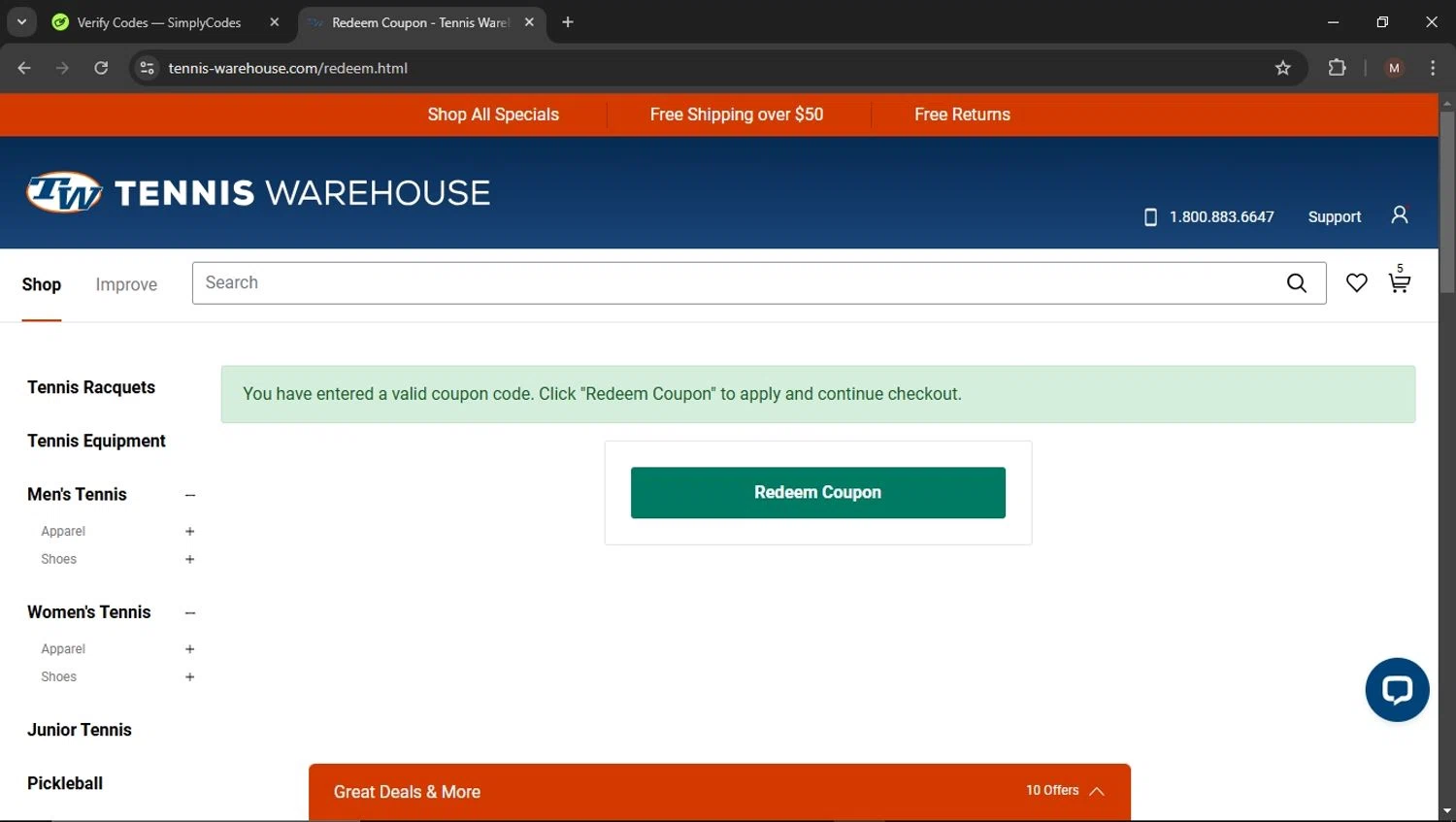Expand Women's Tennis Apparel plus icon
This screenshot has height=822, width=1456.
190,649
